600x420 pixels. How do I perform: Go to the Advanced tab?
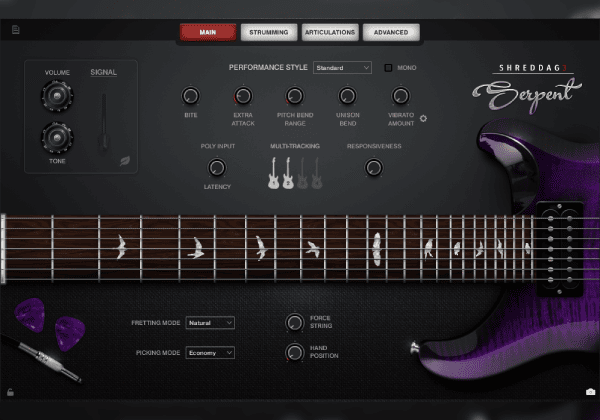[x=390, y=32]
